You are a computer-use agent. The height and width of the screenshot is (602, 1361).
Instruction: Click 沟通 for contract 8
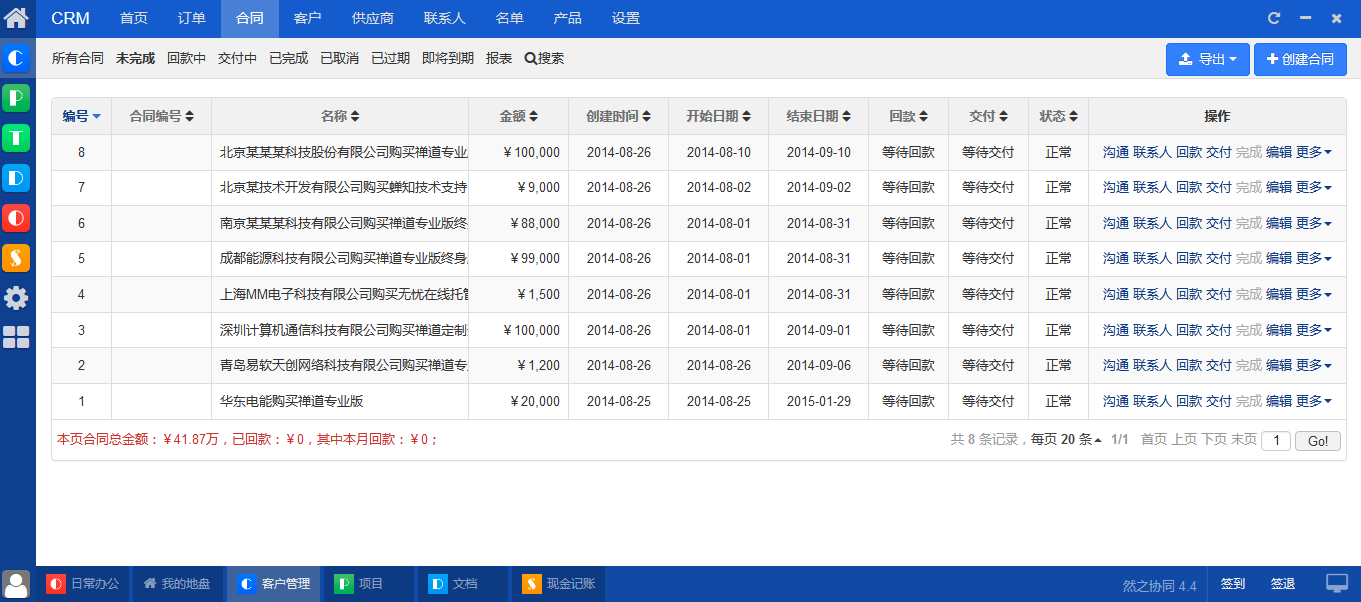click(1116, 152)
